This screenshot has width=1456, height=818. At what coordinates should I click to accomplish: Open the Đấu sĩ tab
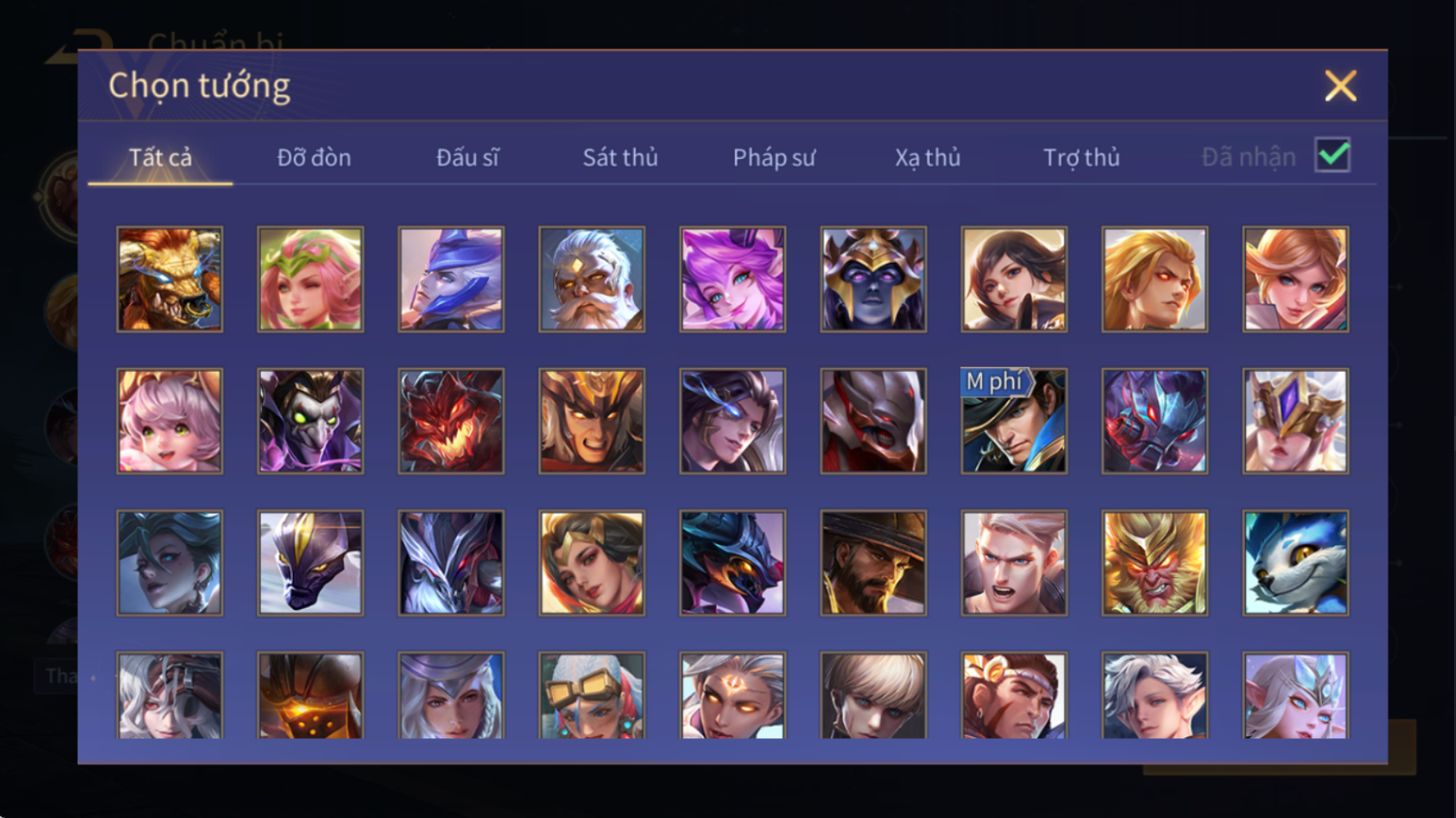tap(467, 157)
